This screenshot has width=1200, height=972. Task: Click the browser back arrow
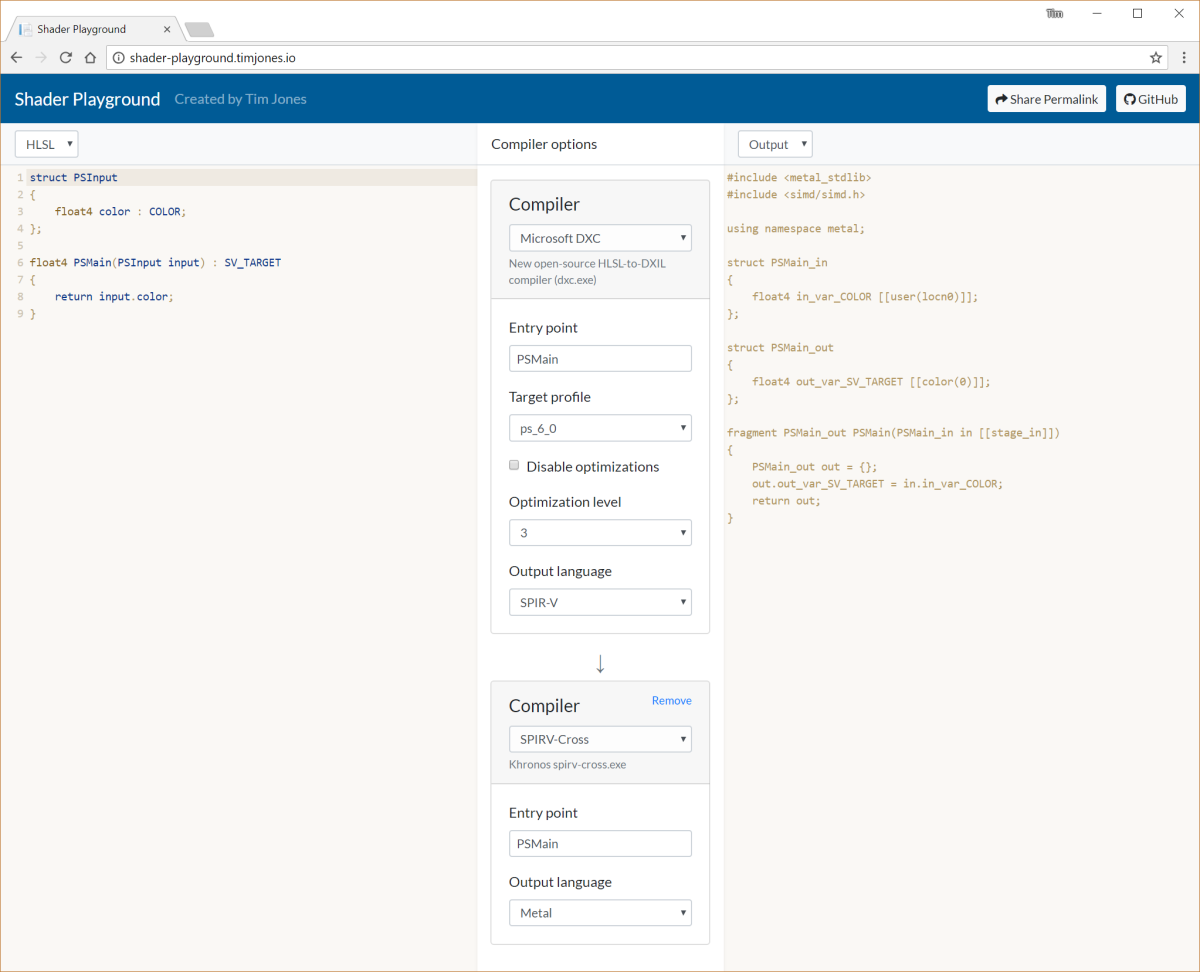[16, 57]
